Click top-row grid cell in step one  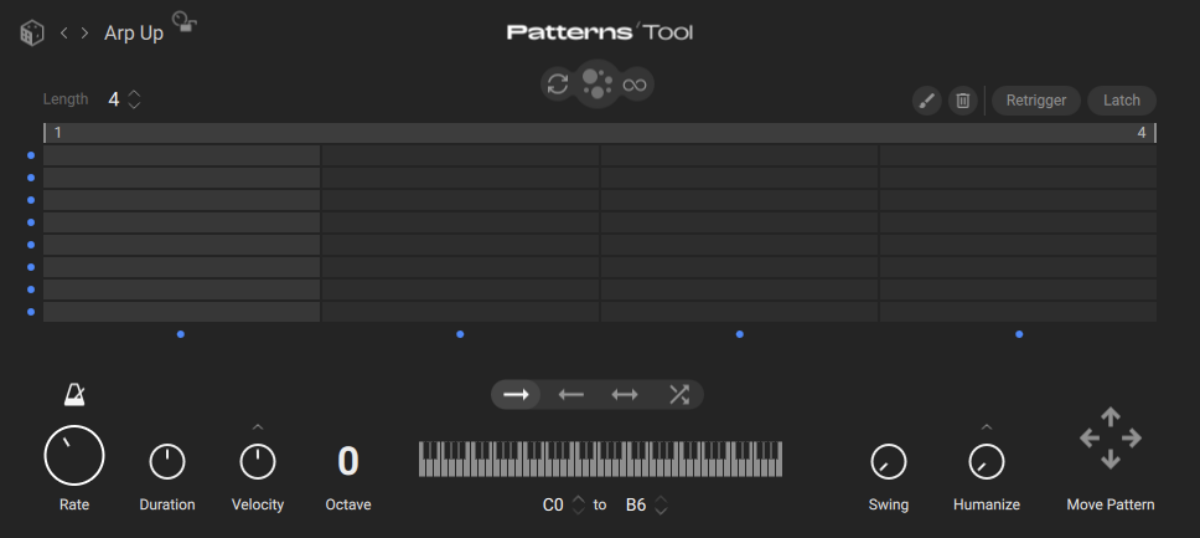coord(181,155)
